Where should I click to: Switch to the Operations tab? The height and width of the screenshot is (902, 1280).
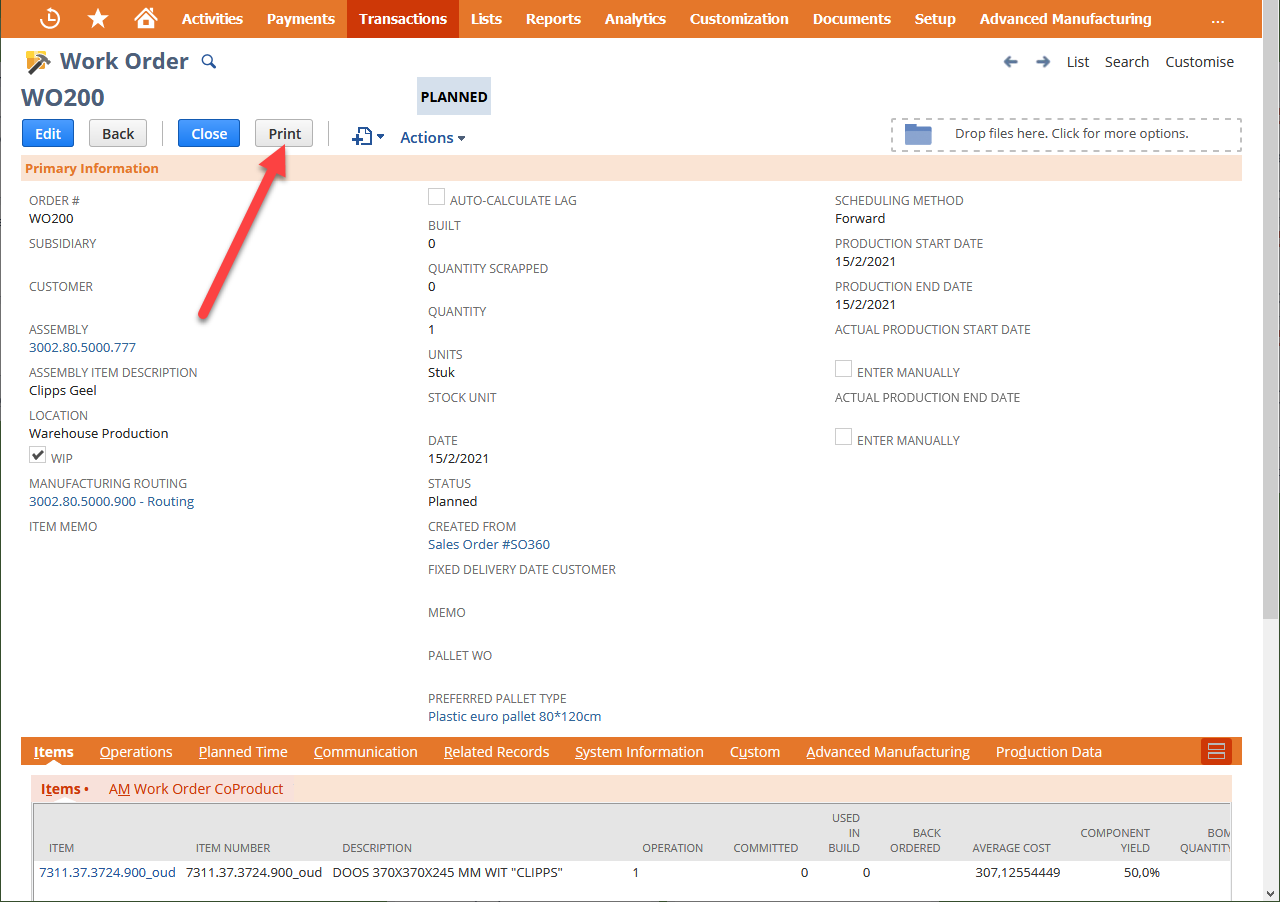(x=136, y=751)
